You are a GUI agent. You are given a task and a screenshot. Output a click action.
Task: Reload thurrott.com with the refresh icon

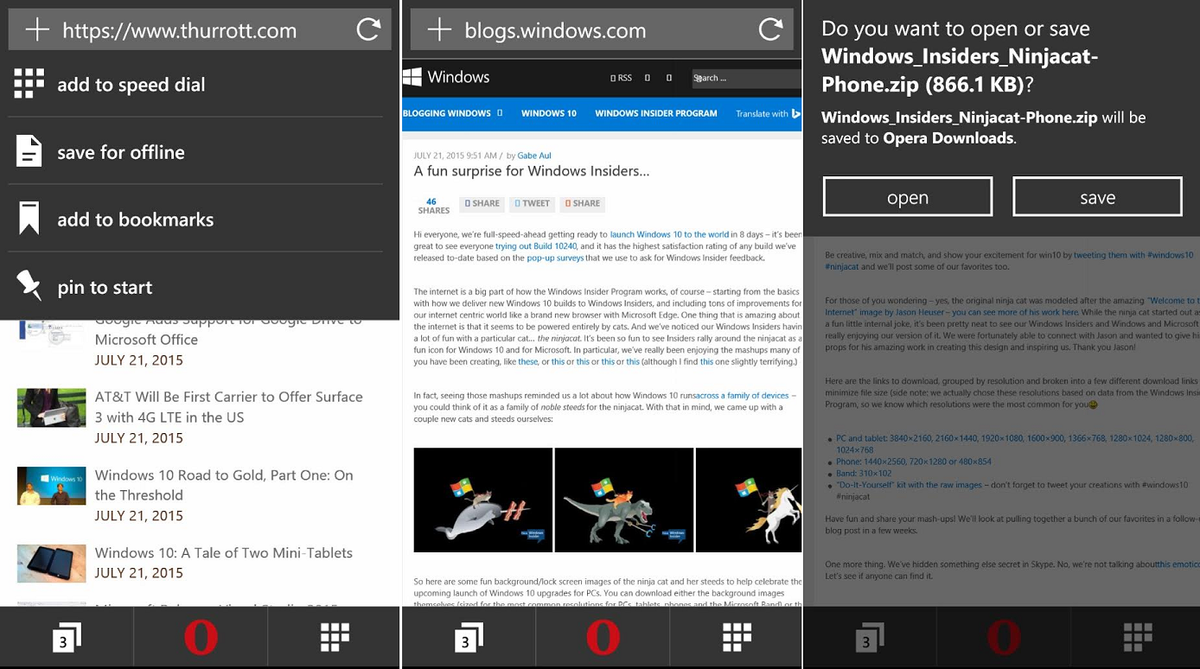(370, 30)
